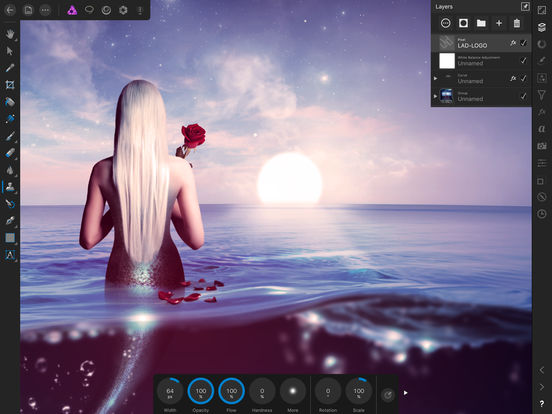Image resolution: width=552 pixels, height=414 pixels.
Task: Select the Hand view tool
Action: 10,34
